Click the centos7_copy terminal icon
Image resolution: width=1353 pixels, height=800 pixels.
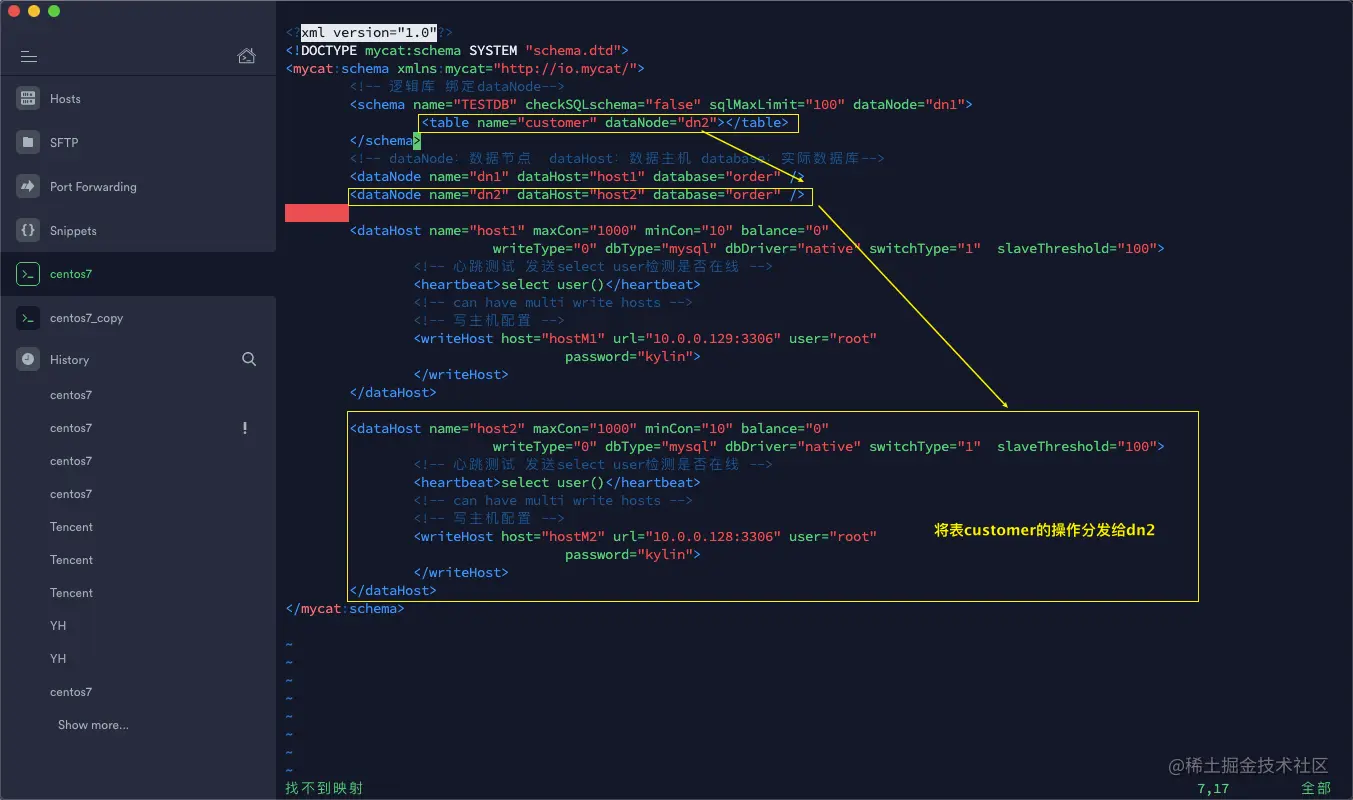click(28, 318)
